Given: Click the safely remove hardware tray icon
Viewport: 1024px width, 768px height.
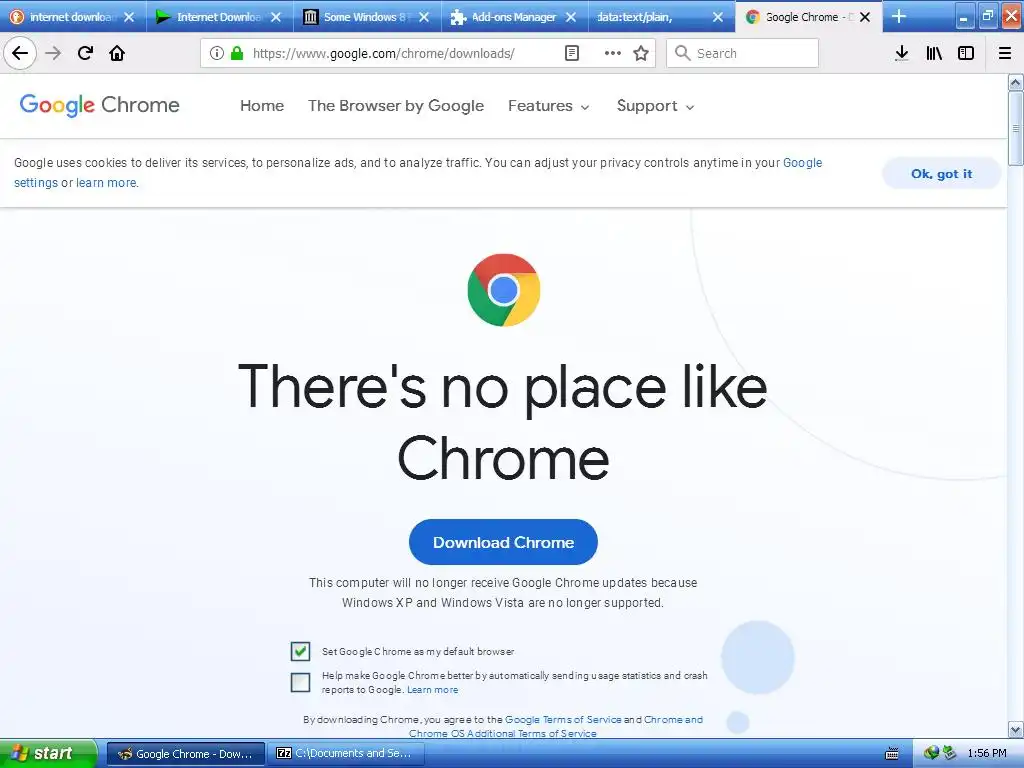Looking at the screenshot, I should coord(949,754).
